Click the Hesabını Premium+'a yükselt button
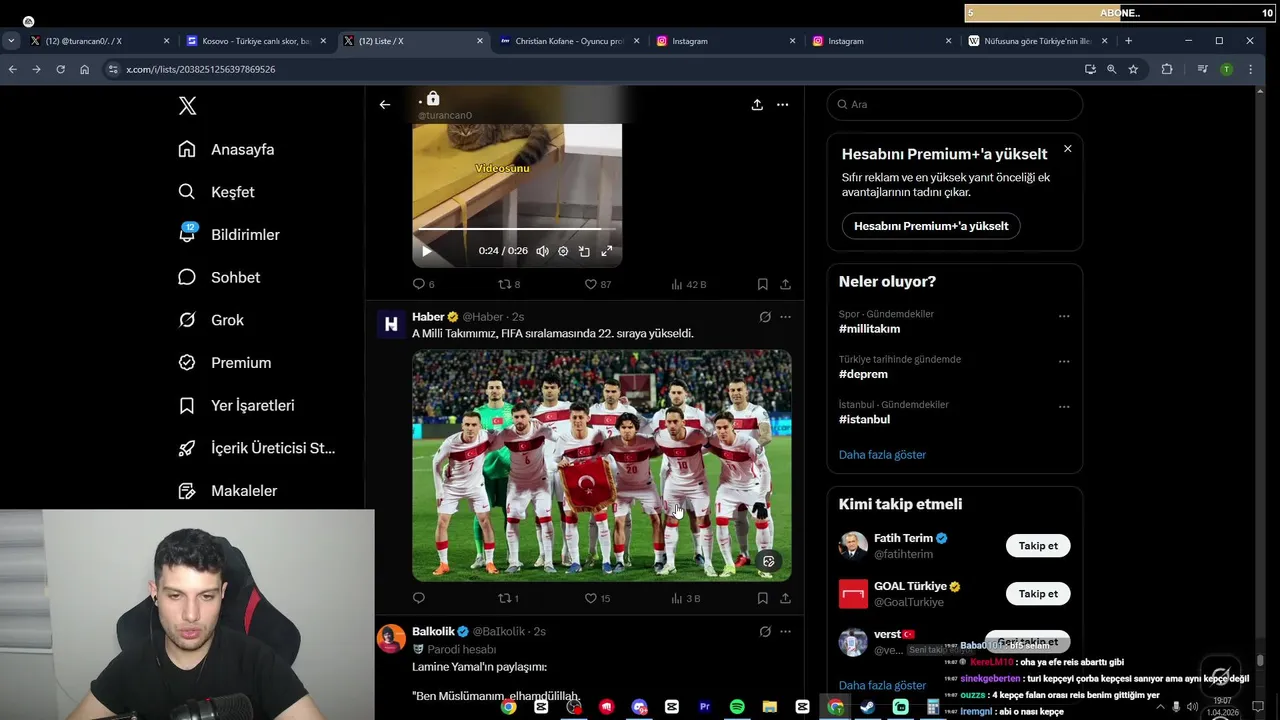The height and width of the screenshot is (720, 1280). [931, 226]
